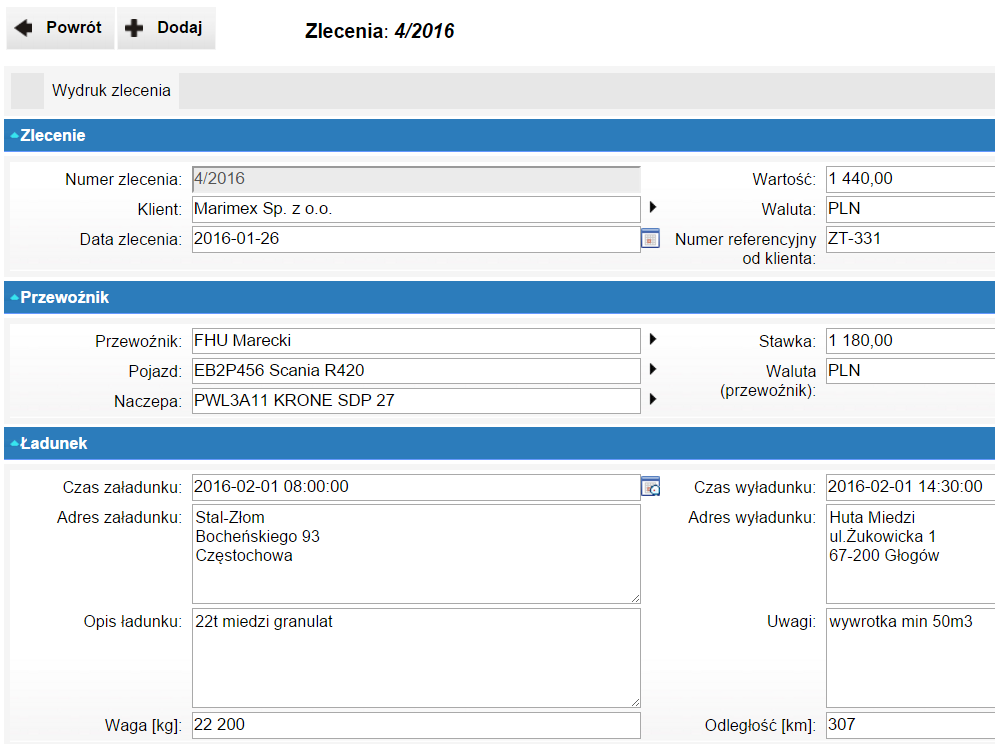Click arrow next to Pojazd field

pos(653,369)
